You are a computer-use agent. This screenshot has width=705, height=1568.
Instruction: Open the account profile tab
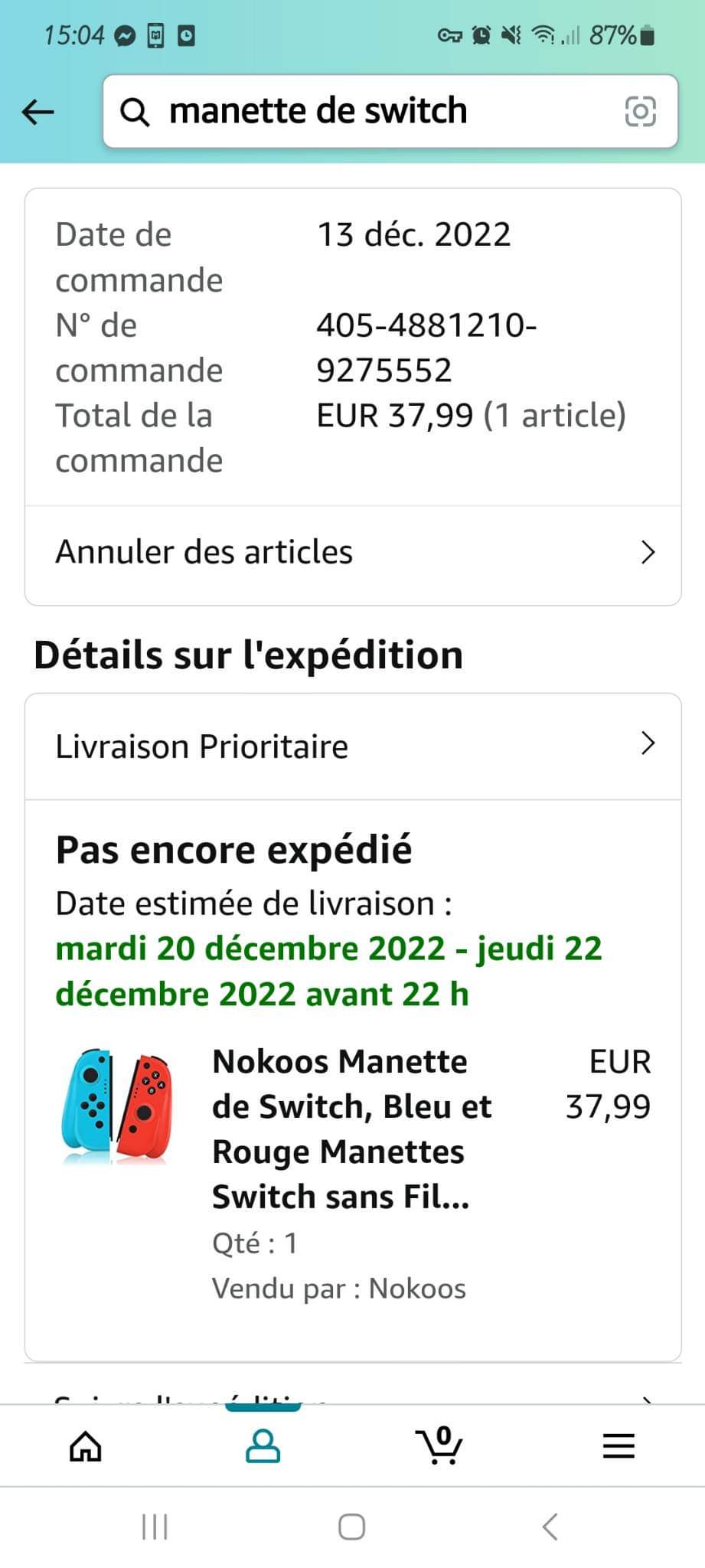[263, 1446]
